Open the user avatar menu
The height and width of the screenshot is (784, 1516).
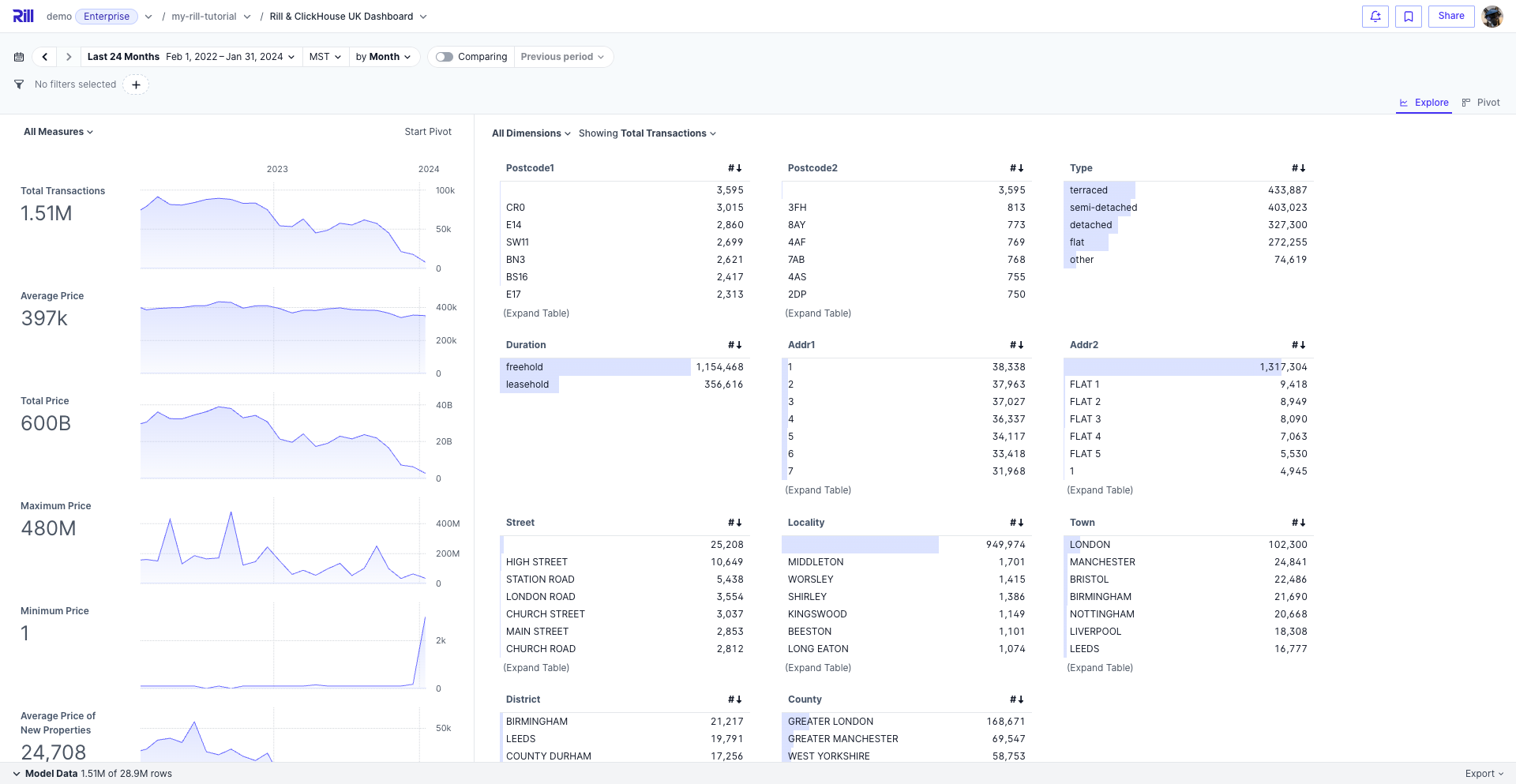pyautogui.click(x=1492, y=17)
